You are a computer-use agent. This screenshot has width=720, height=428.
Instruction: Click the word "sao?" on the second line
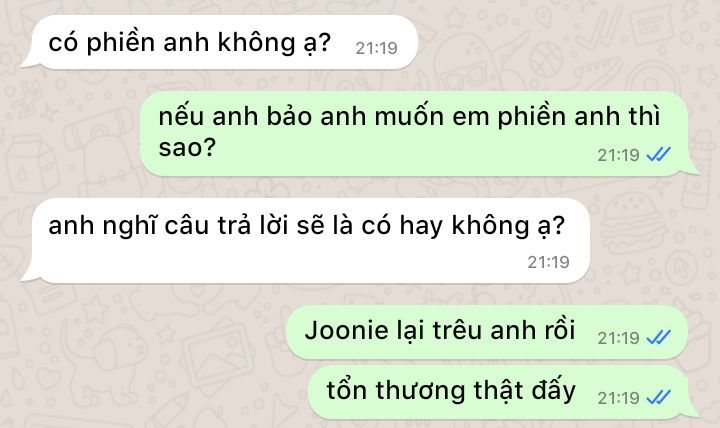[187, 148]
